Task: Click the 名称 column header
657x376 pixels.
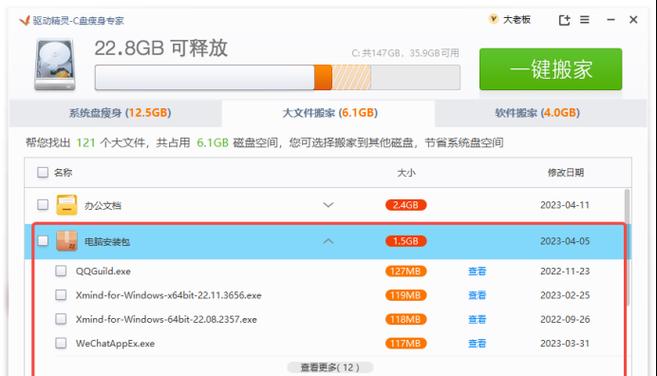Action: (x=63, y=173)
